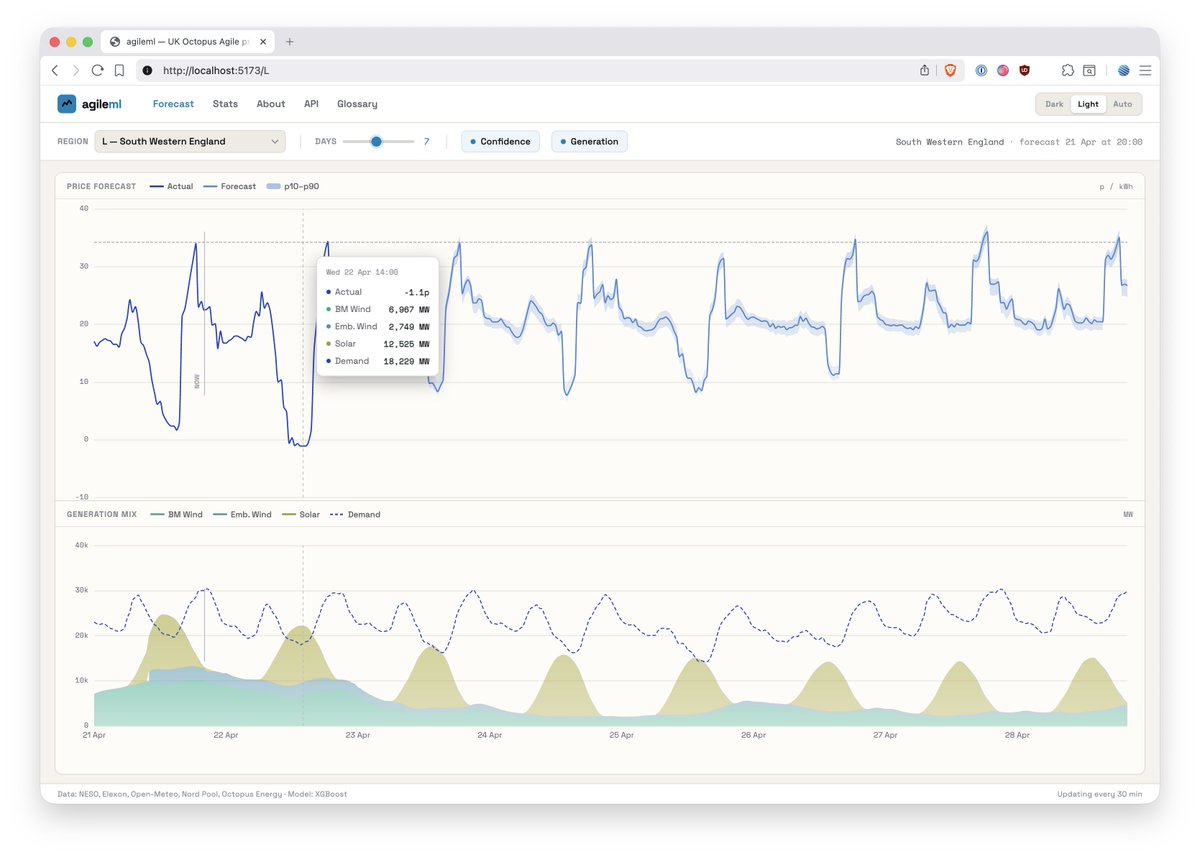Click the Emb. Wind legend entry
This screenshot has height=857, width=1200.
tap(243, 515)
